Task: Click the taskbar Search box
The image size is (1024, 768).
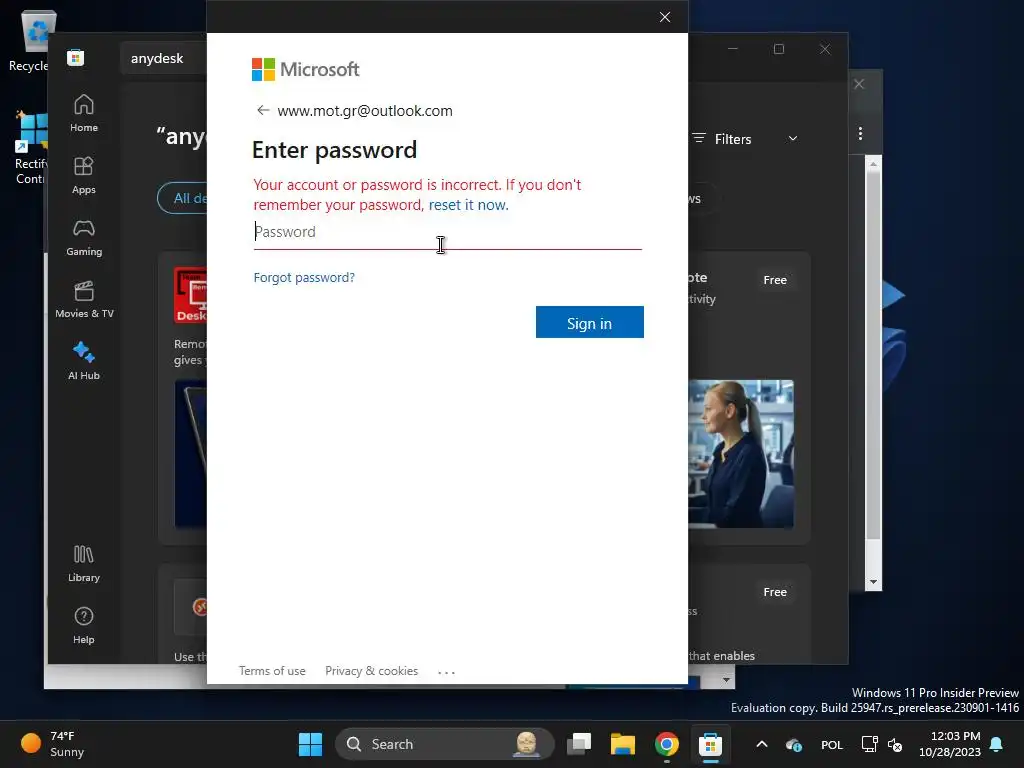Action: (x=444, y=744)
